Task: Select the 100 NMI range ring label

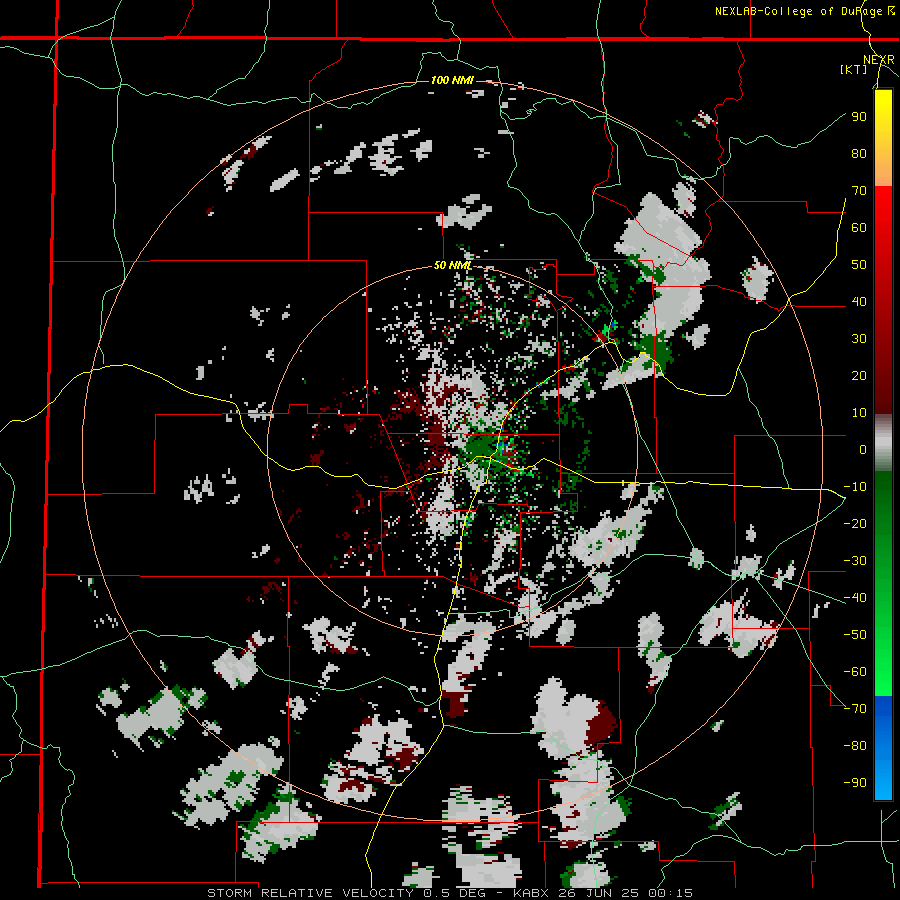Action: click(x=452, y=80)
